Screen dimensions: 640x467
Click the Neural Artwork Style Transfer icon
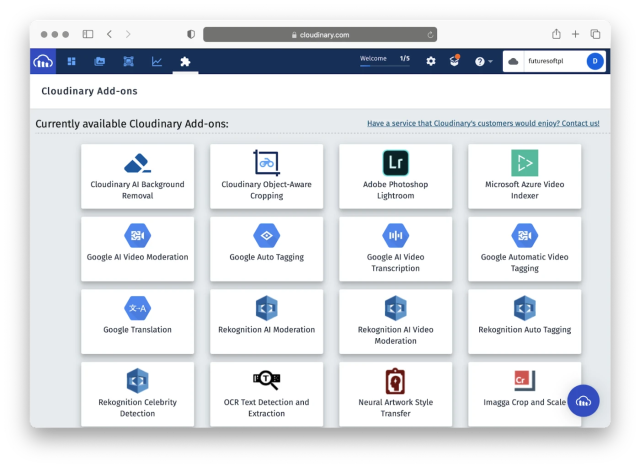click(396, 381)
